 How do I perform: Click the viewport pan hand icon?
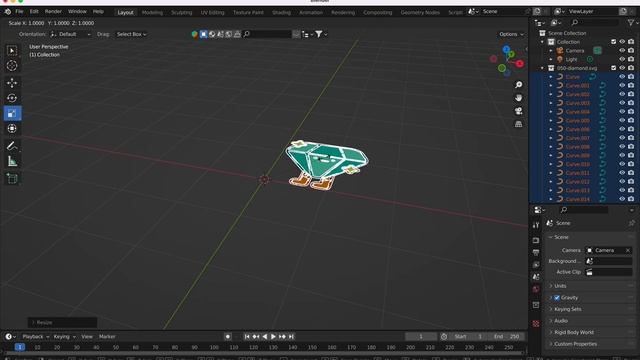pos(518,98)
